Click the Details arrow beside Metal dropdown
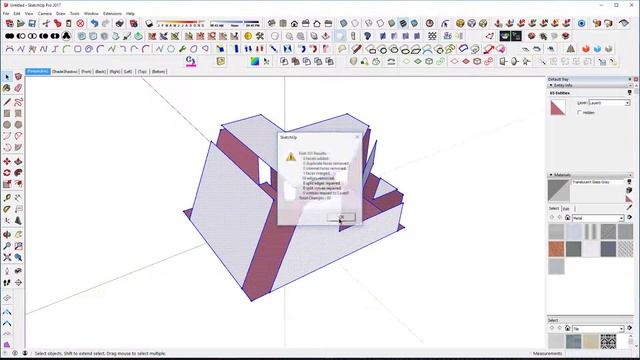This screenshot has height=360, width=640. tap(629, 218)
